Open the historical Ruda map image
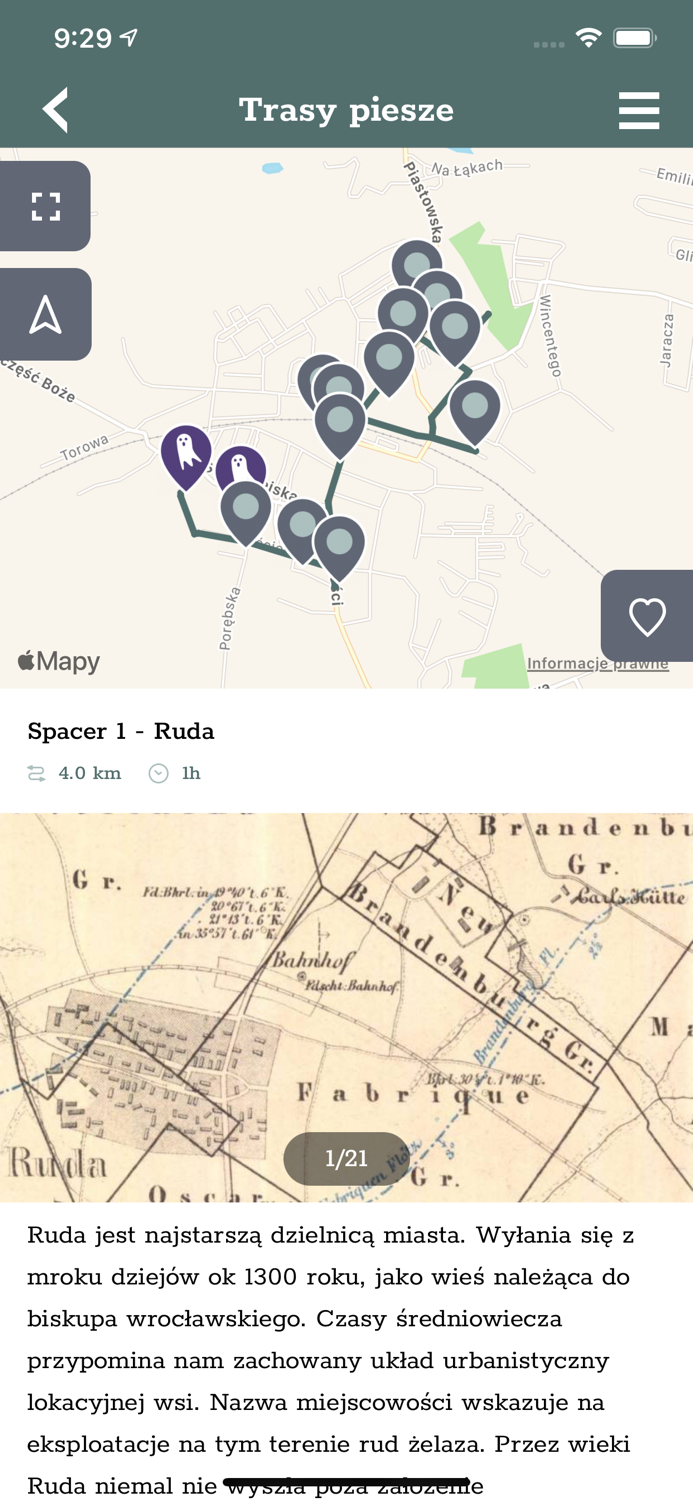 (346, 1000)
